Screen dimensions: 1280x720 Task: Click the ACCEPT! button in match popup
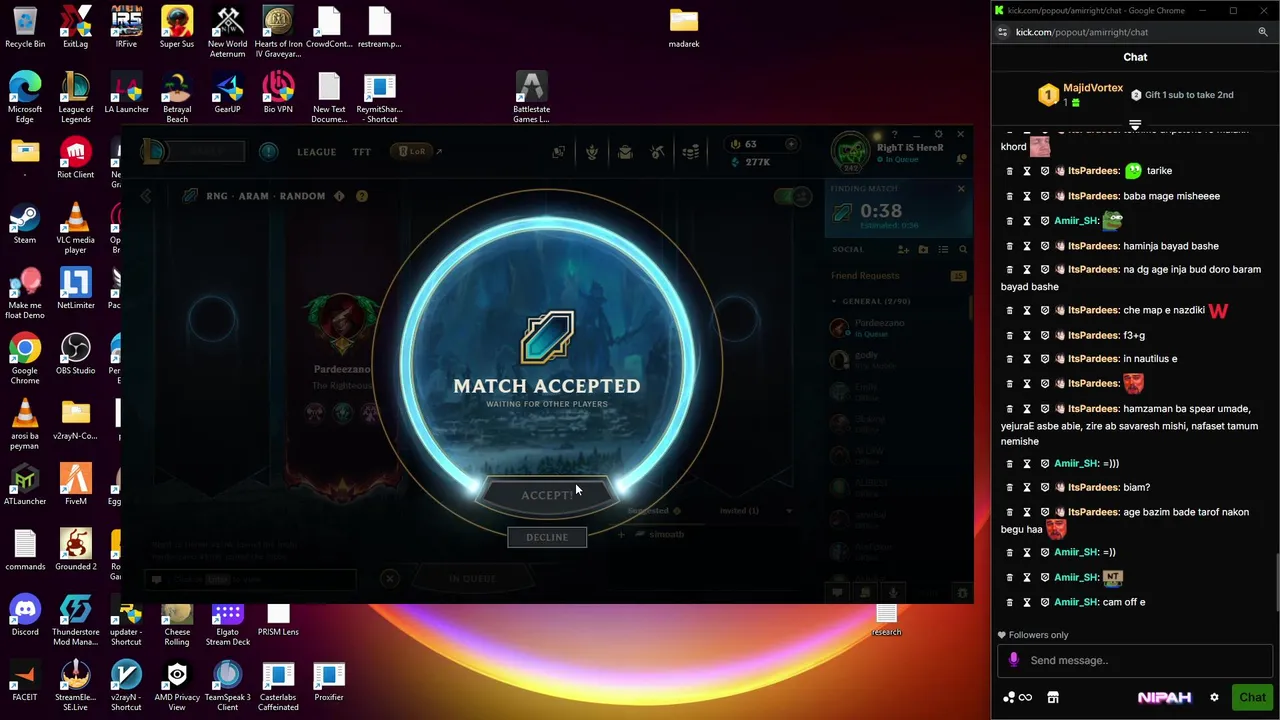coord(547,495)
